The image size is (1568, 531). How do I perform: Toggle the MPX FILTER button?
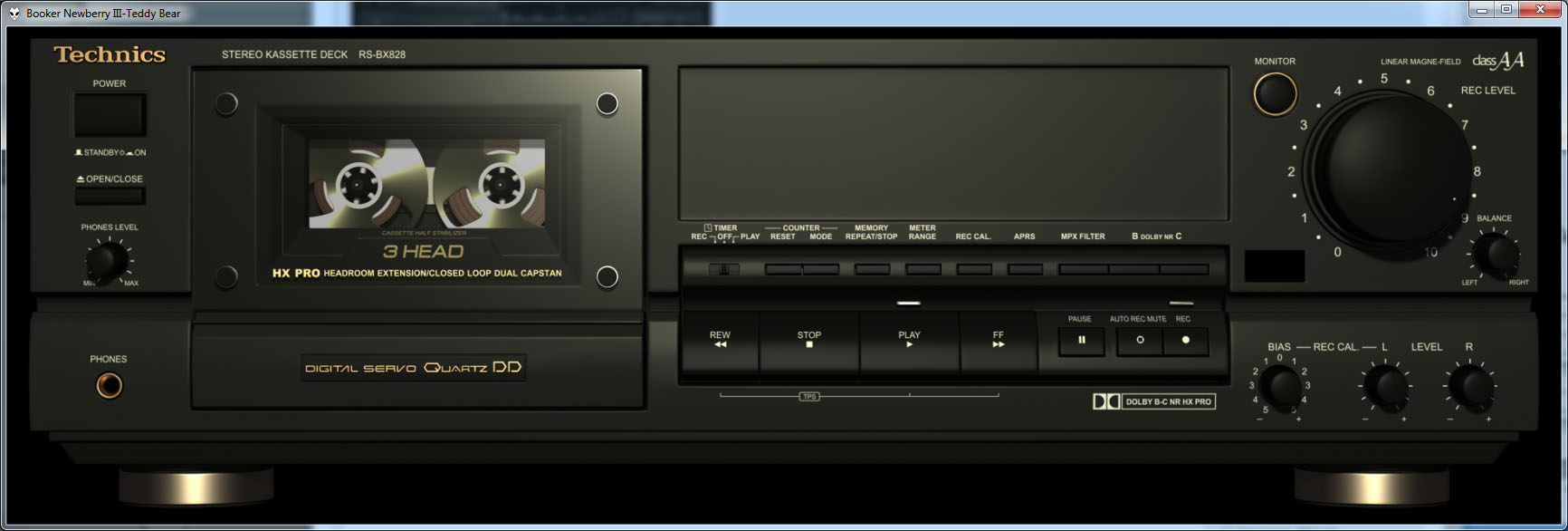(1084, 269)
